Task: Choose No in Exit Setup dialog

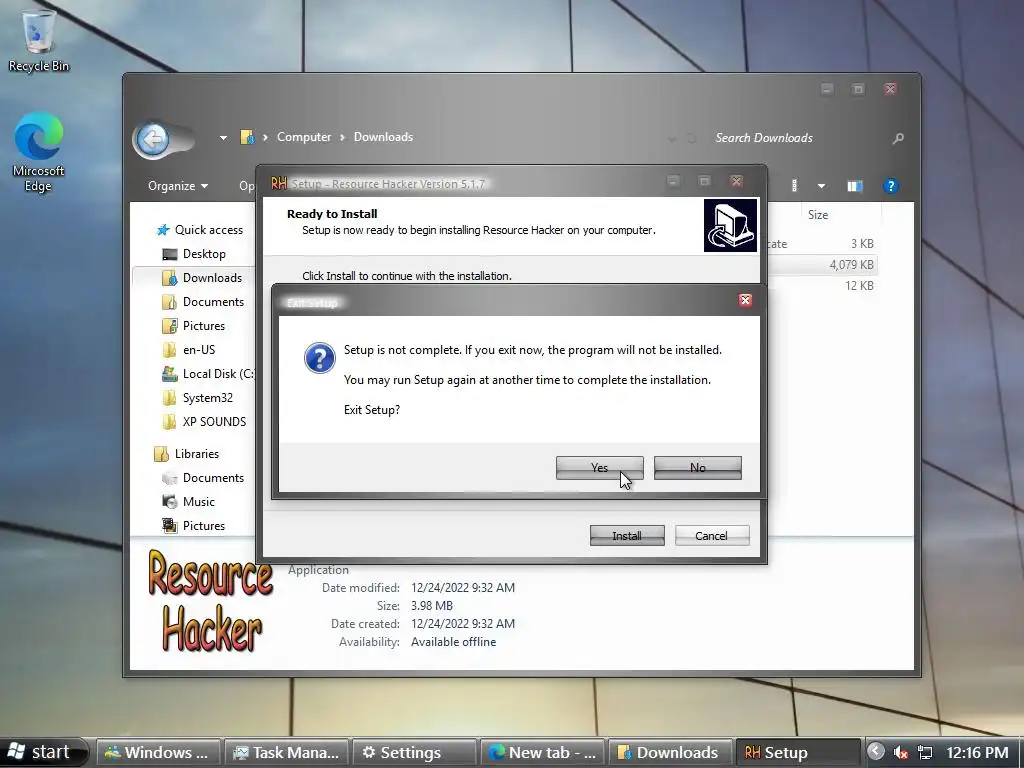Action: (x=697, y=468)
